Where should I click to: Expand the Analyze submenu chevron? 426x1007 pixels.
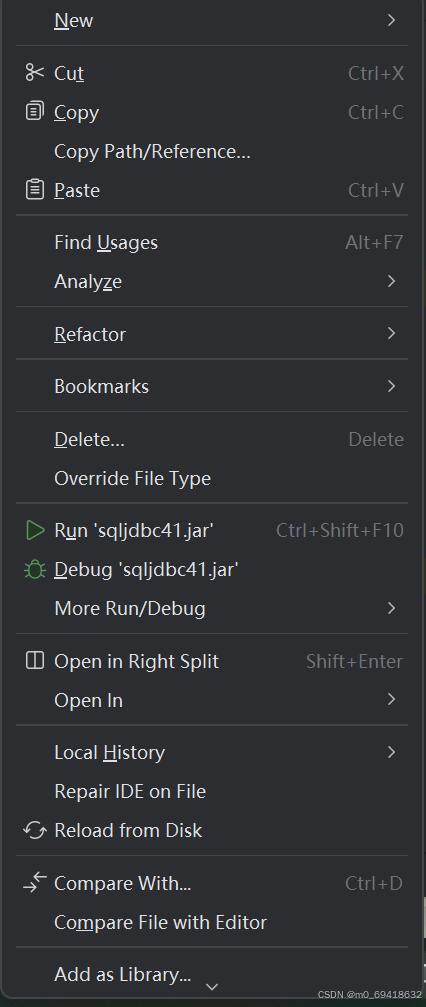tap(391, 281)
